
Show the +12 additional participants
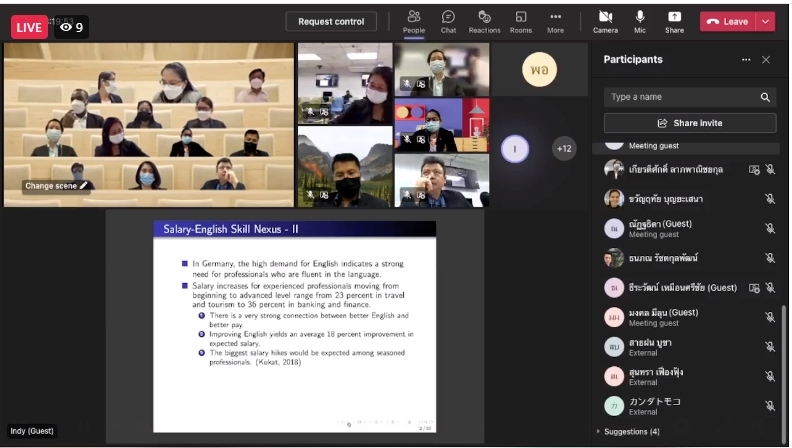[564, 149]
